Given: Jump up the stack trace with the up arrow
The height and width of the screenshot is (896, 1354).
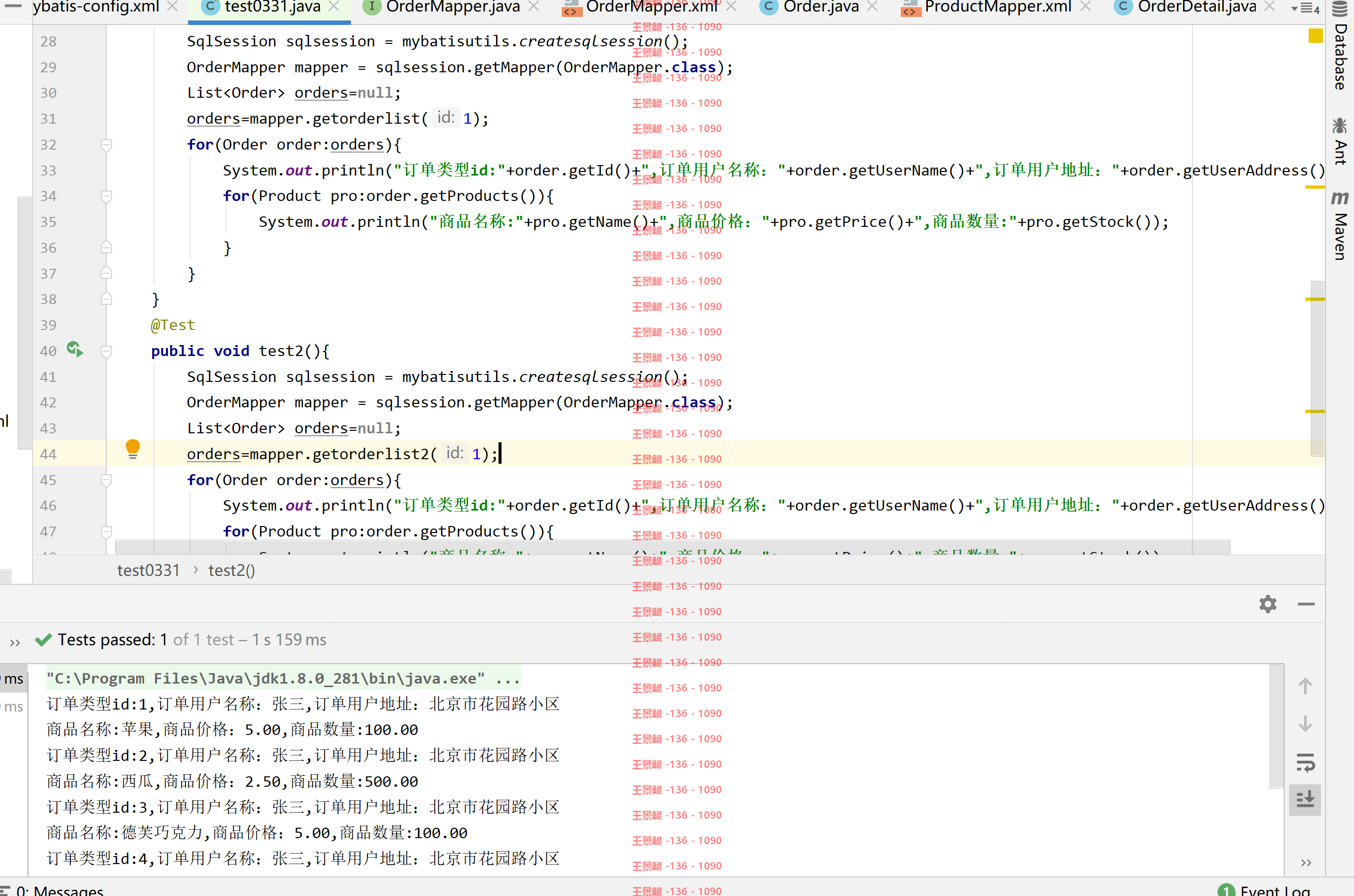Looking at the screenshot, I should tap(1306, 686).
